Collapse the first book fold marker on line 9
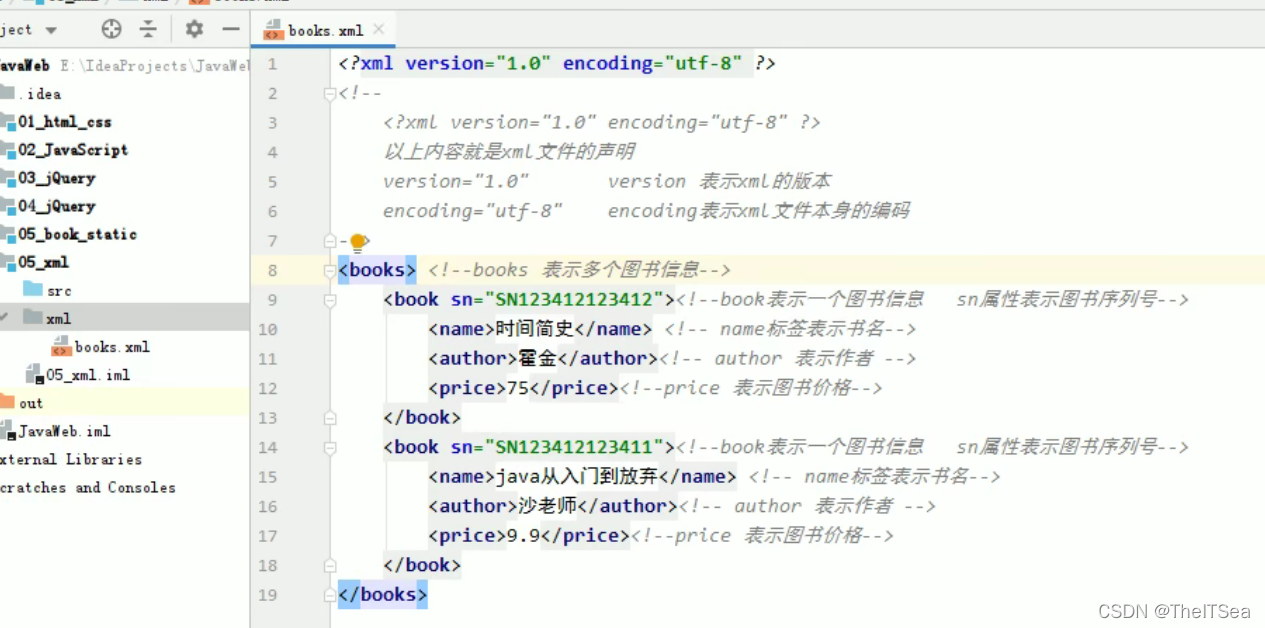 331,299
